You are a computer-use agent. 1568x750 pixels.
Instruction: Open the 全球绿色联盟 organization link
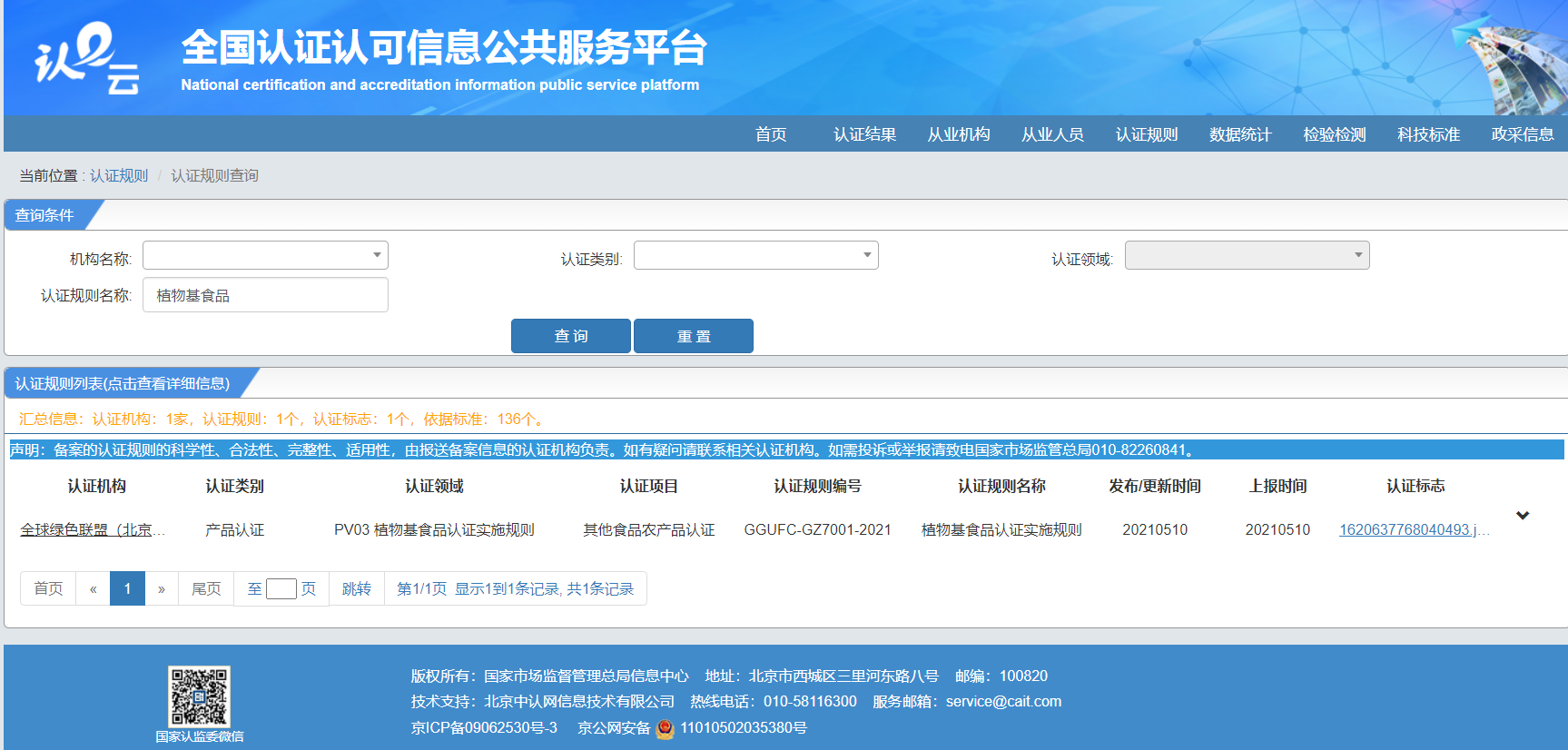[93, 529]
